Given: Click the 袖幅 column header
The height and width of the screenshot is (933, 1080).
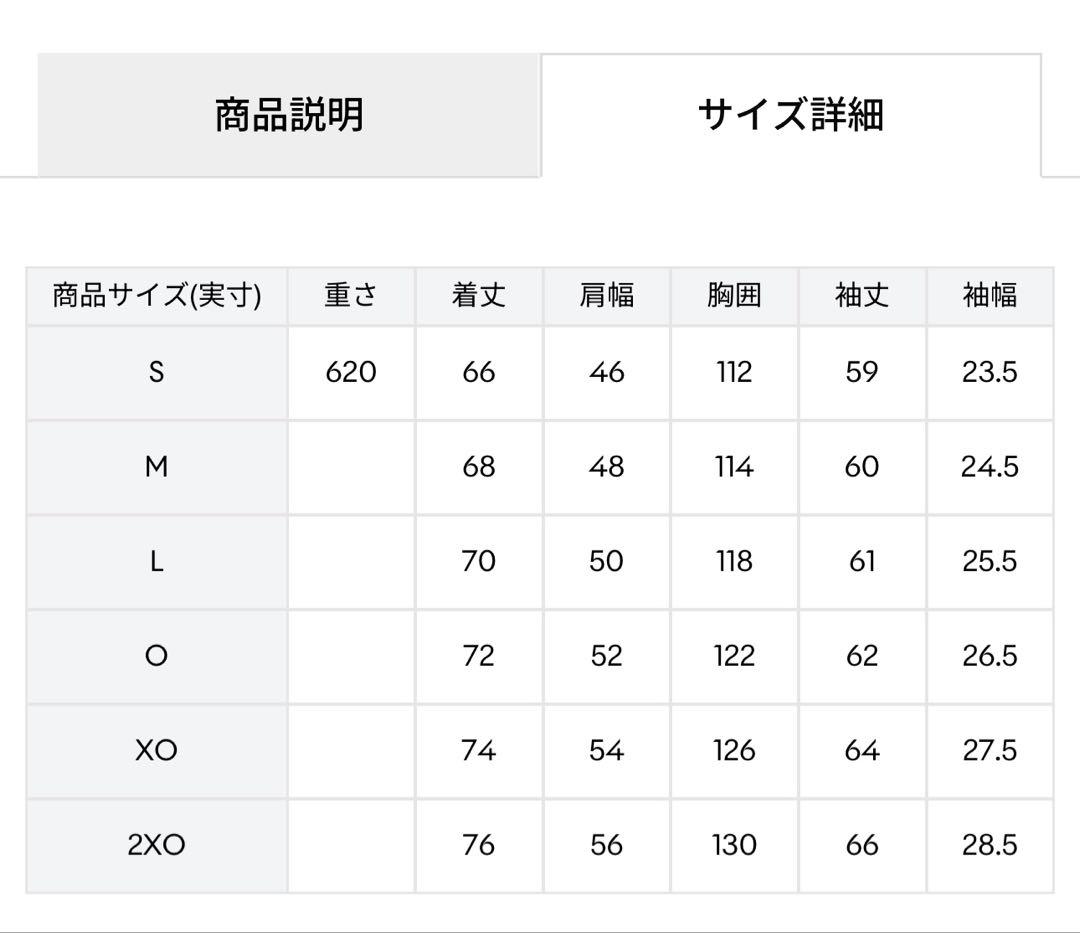Looking at the screenshot, I should (x=990, y=296).
